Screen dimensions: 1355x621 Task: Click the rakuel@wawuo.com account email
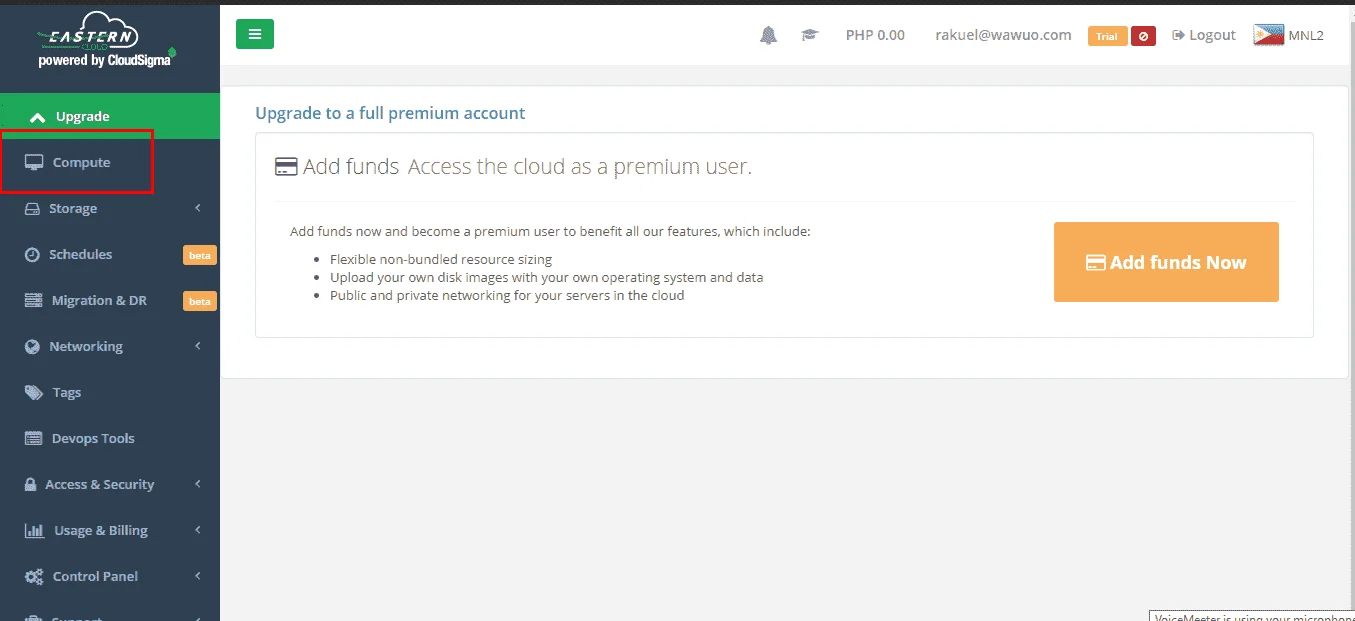coord(1003,35)
